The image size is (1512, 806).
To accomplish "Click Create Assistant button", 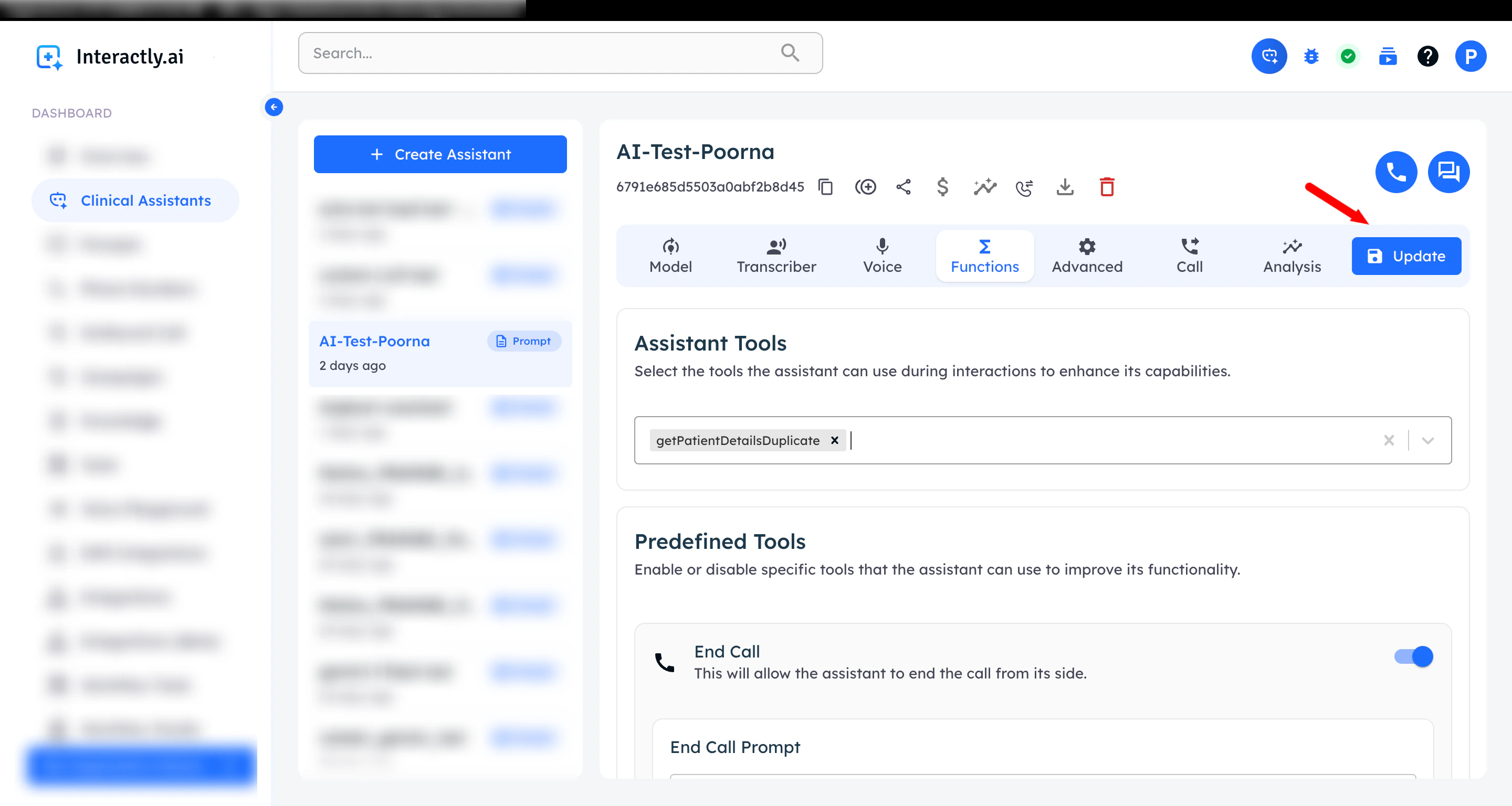I will (440, 154).
